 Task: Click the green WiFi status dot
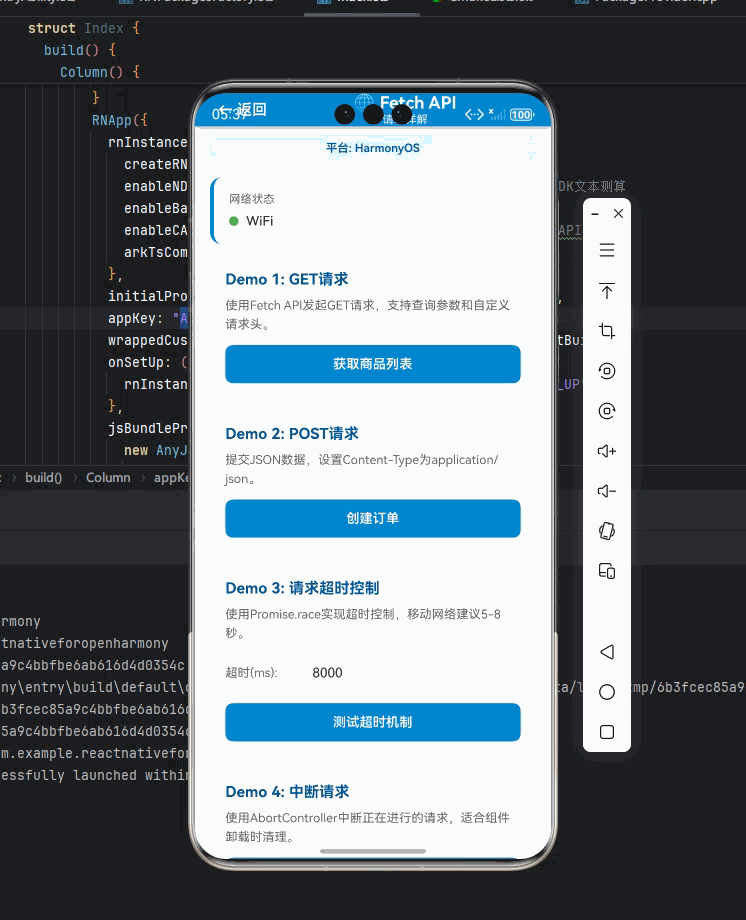pyautogui.click(x=234, y=221)
